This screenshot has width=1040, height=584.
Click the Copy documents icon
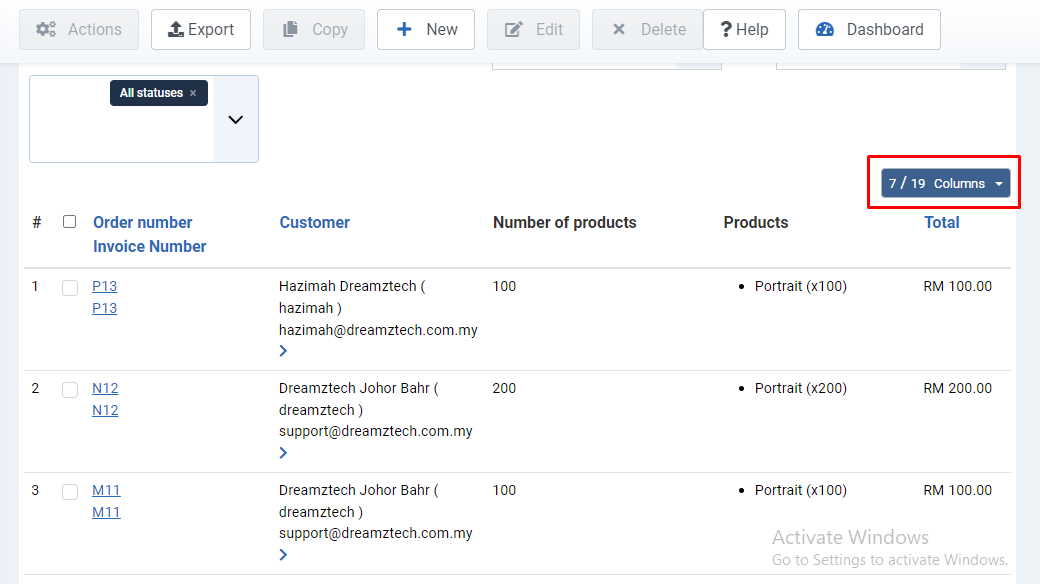point(290,30)
